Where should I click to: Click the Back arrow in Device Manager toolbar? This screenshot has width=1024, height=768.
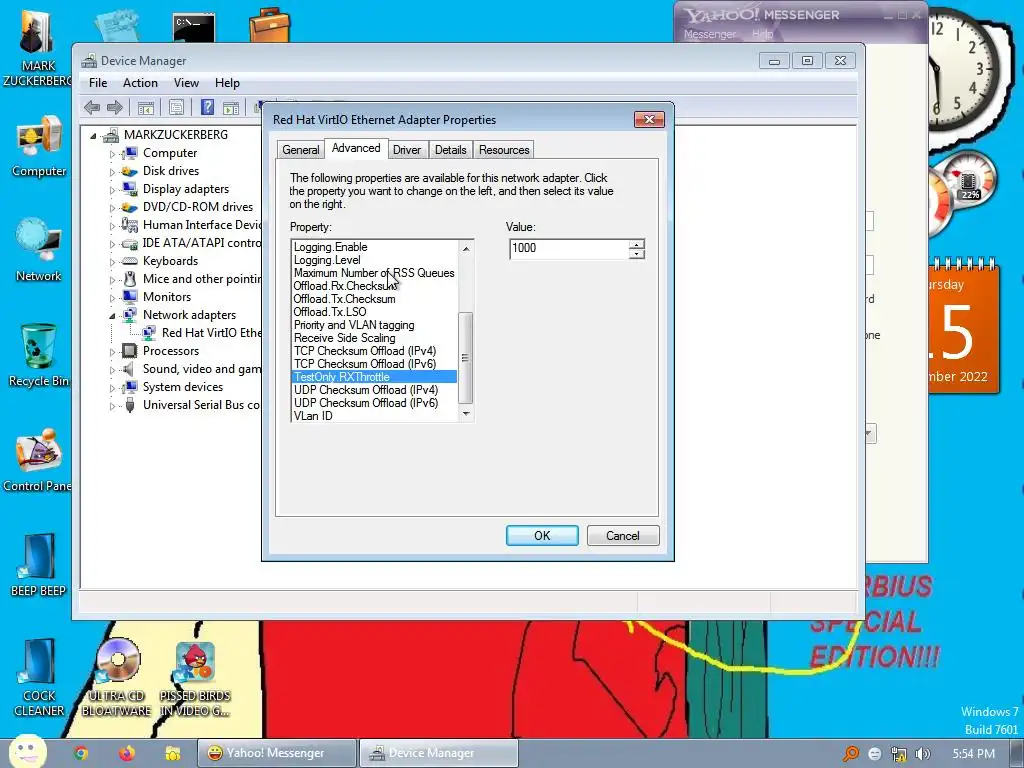pyautogui.click(x=92, y=107)
